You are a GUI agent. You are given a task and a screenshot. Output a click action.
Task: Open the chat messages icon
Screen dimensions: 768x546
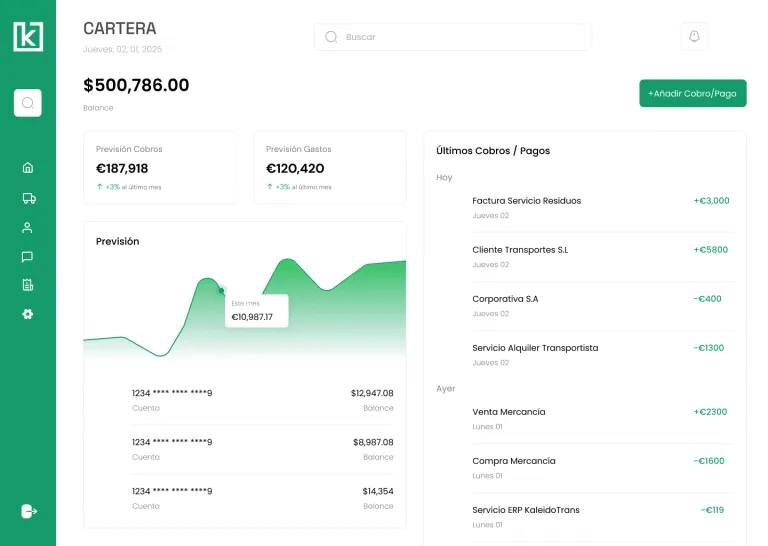tap(27, 257)
